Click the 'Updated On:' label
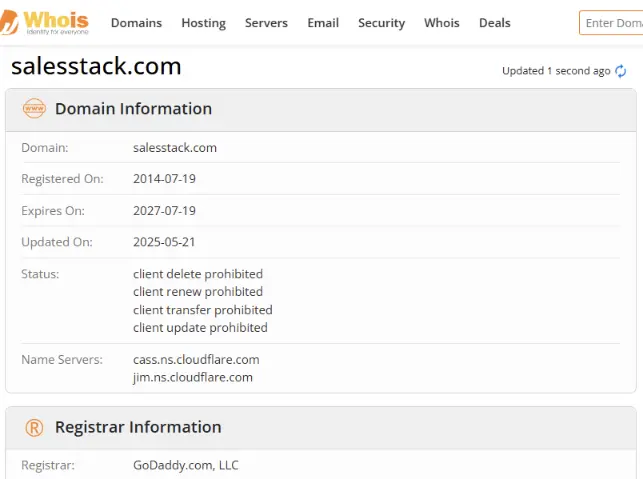643x479 pixels. pos(57,242)
